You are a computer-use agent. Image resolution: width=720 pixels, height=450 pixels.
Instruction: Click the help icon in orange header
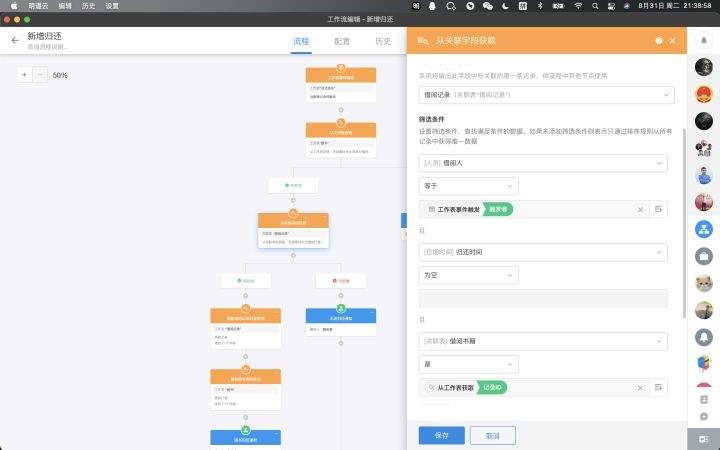(658, 41)
